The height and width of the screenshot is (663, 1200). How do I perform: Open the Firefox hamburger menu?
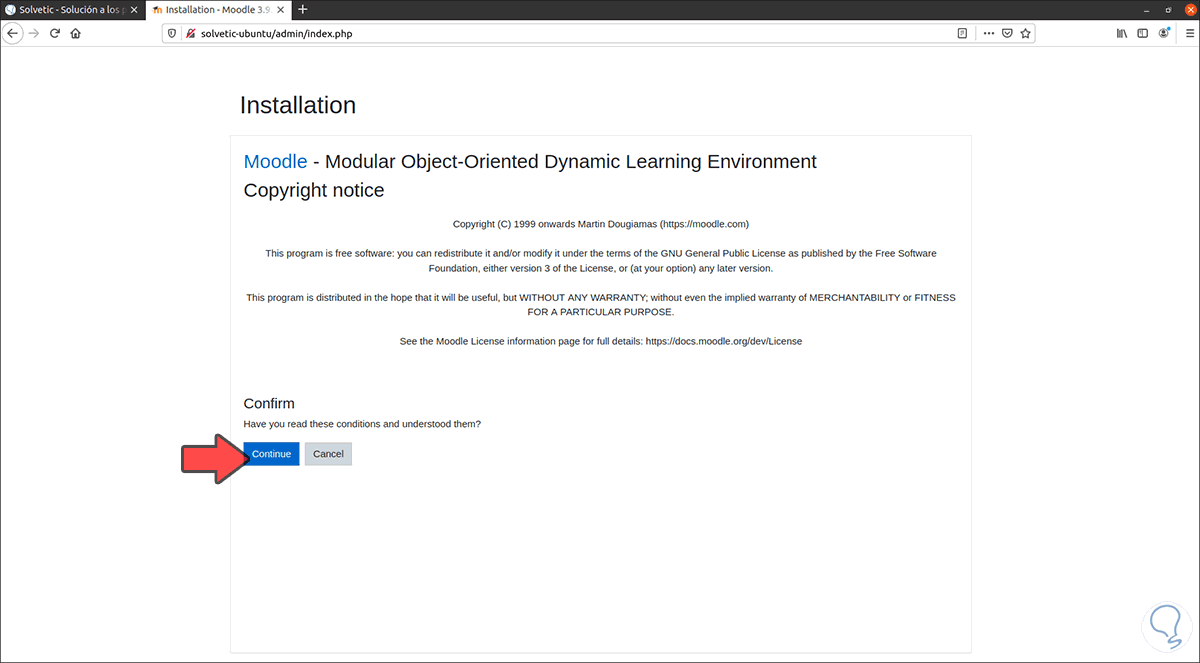coord(1190,33)
